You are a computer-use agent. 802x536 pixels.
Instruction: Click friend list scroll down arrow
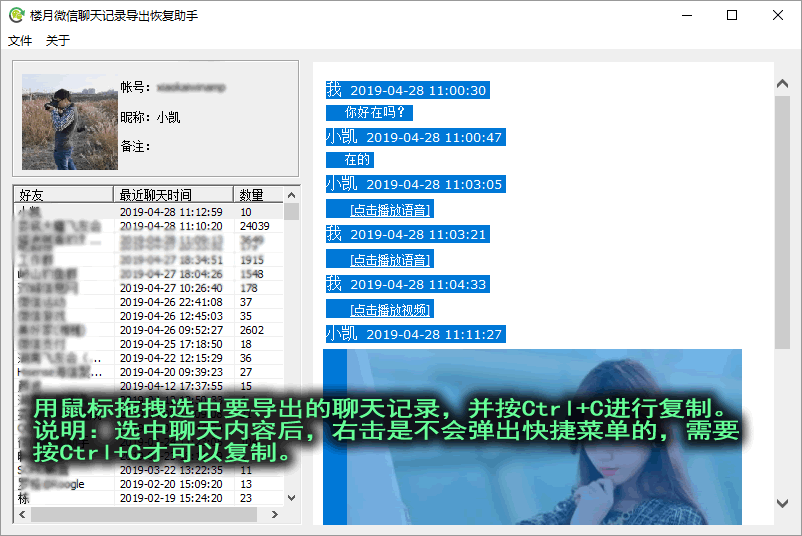pos(292,498)
